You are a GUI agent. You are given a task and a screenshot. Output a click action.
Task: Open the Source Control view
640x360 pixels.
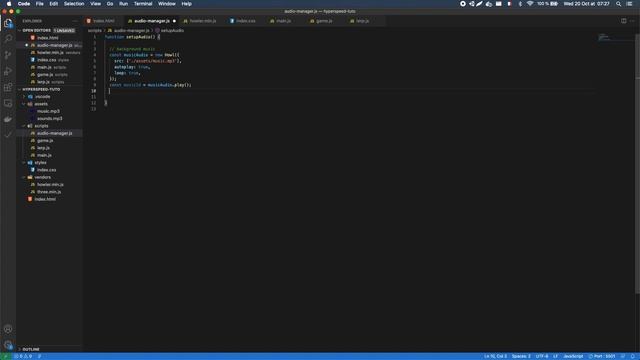(8, 55)
